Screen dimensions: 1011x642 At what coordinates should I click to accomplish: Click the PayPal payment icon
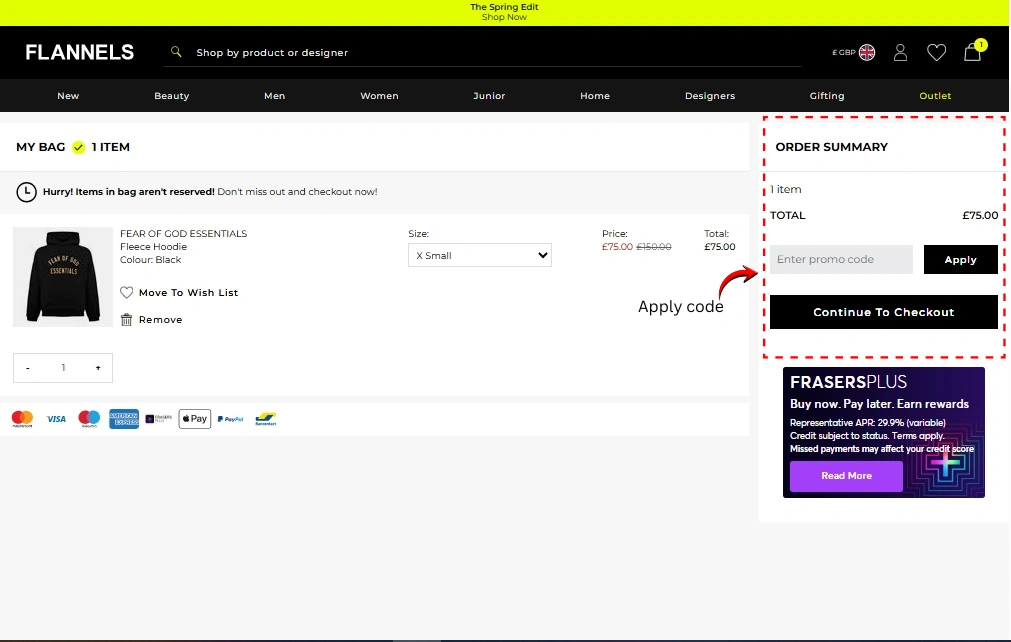[230, 419]
